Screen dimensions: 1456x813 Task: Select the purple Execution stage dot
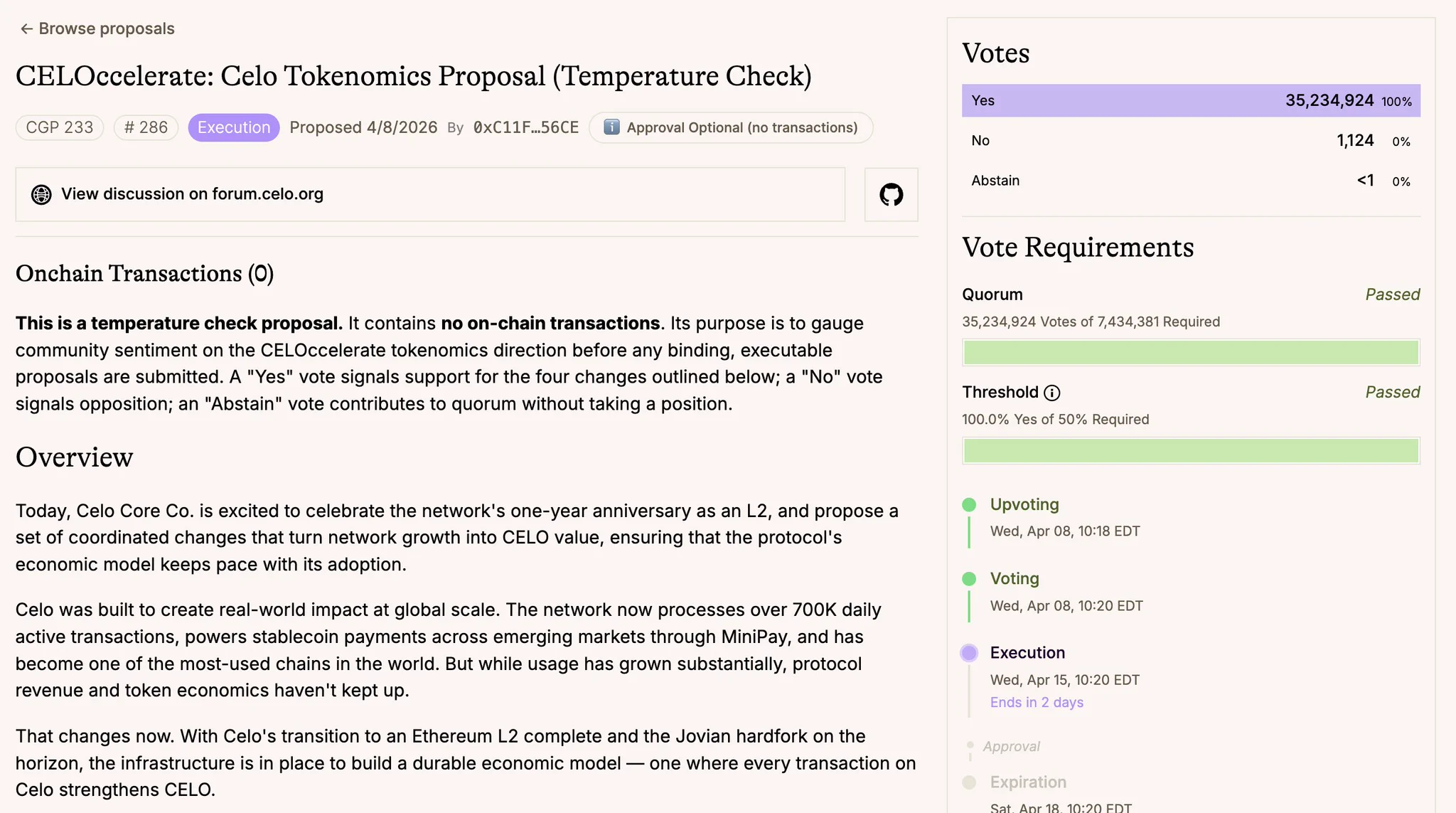969,653
